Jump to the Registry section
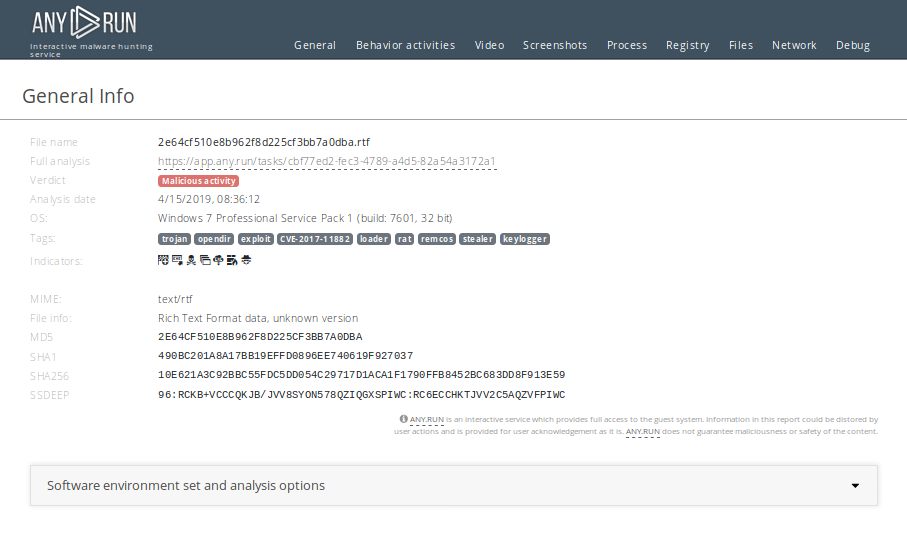The height and width of the screenshot is (536, 907). [687, 45]
